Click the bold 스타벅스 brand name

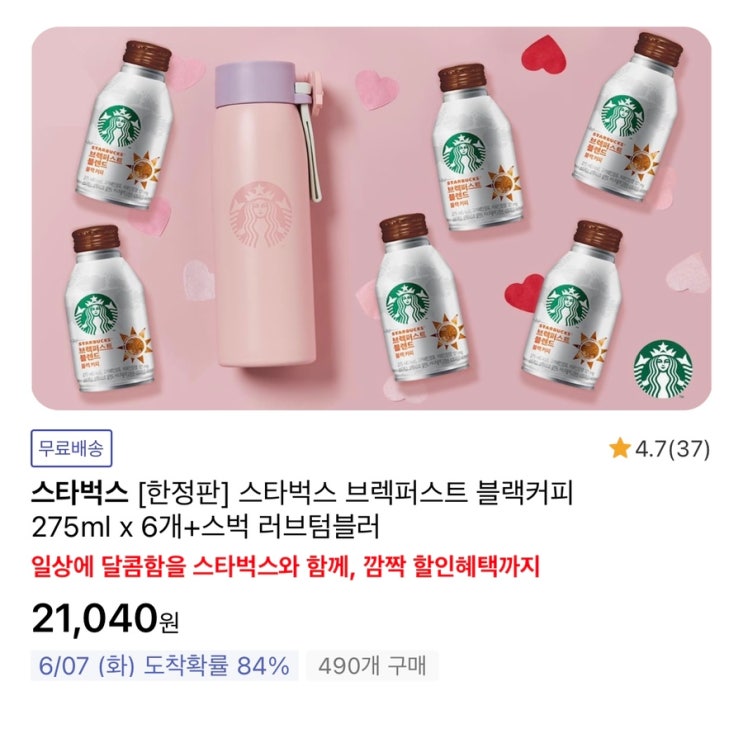click(x=80, y=493)
